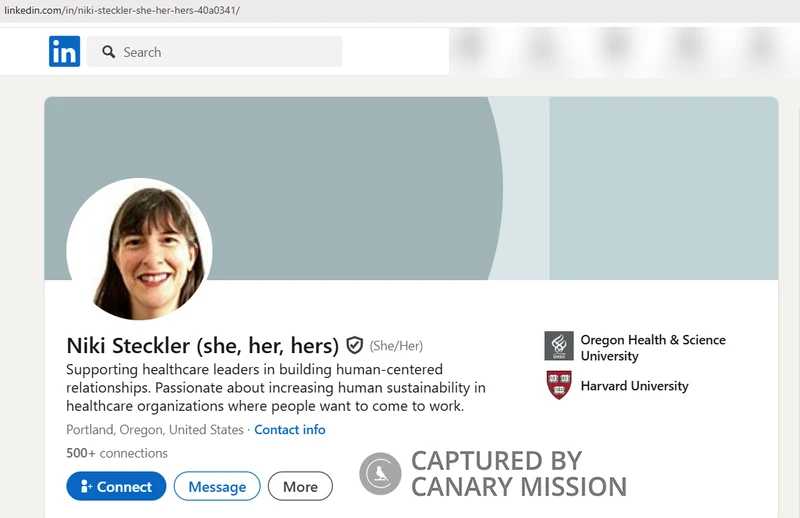800x518 pixels.
Task: Click the profile banner cover image
Action: (411, 188)
